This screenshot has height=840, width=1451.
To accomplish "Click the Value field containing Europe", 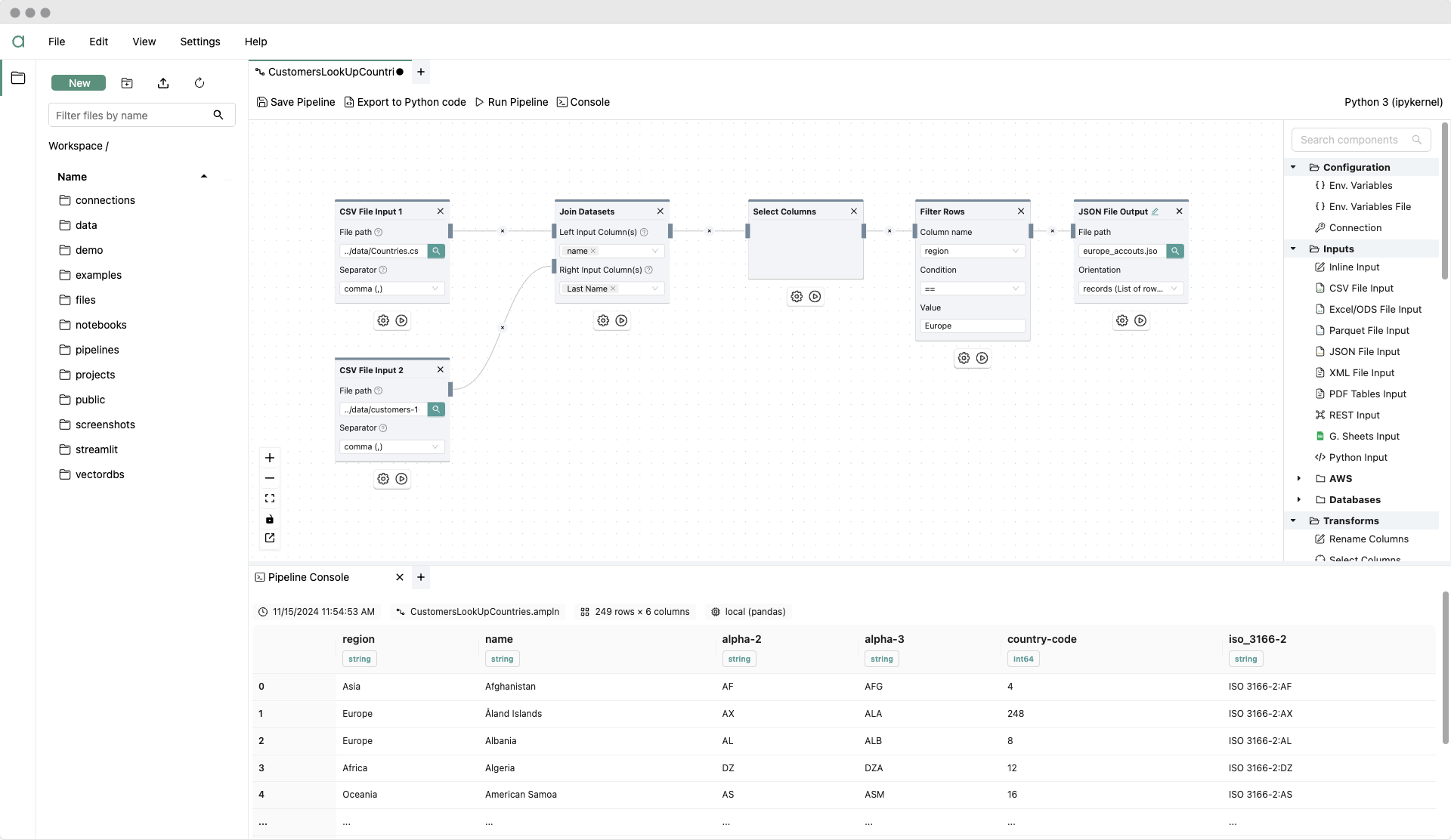I will [972, 326].
